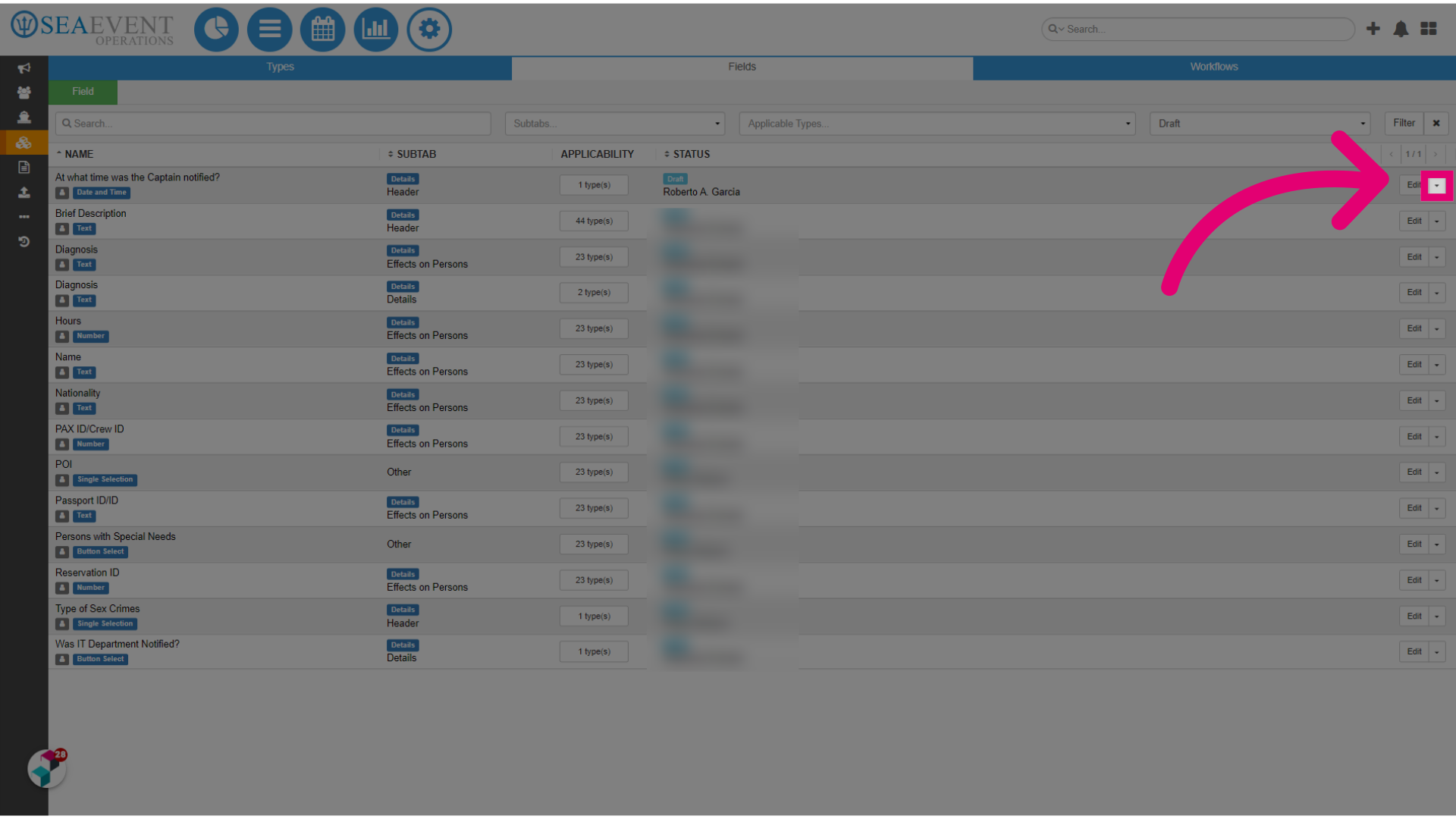Click 44 type(s) for Brief Description

click(x=594, y=221)
